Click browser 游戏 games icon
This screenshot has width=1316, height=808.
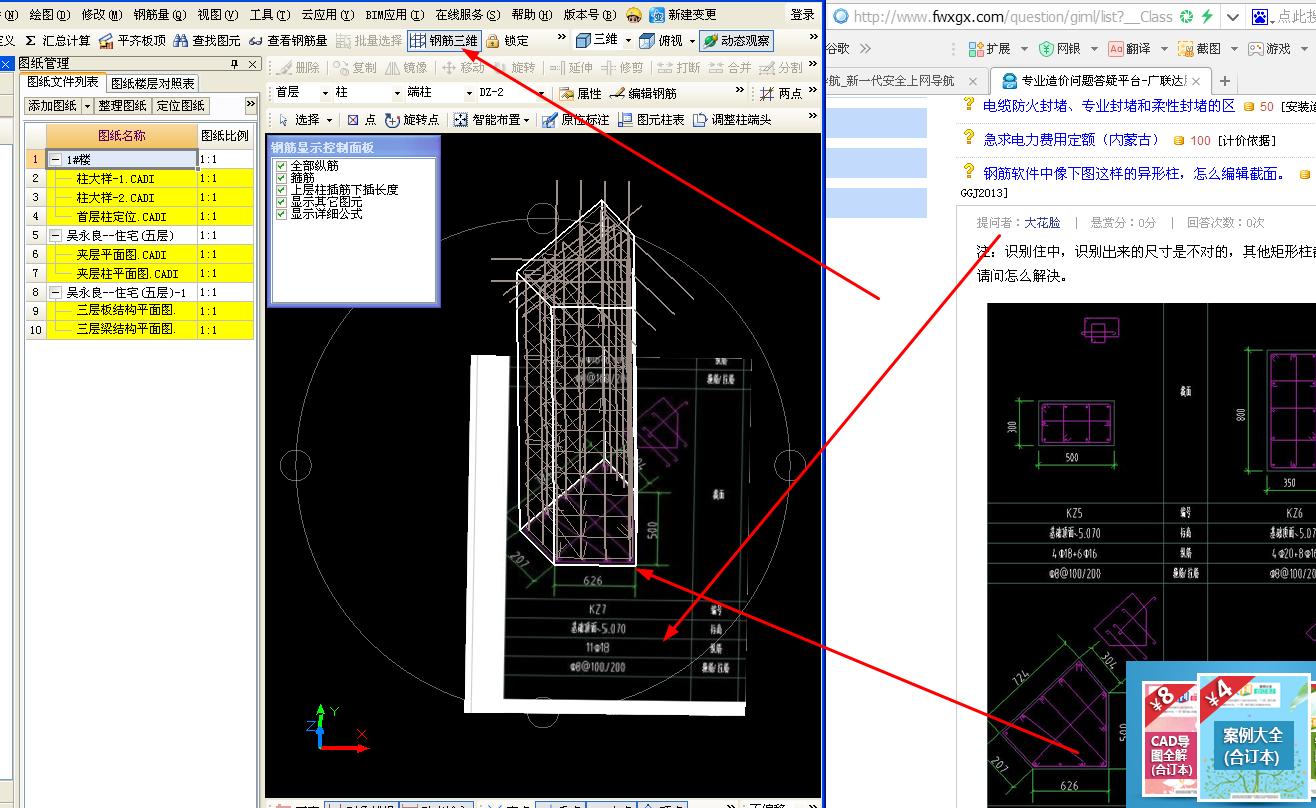coord(1256,48)
